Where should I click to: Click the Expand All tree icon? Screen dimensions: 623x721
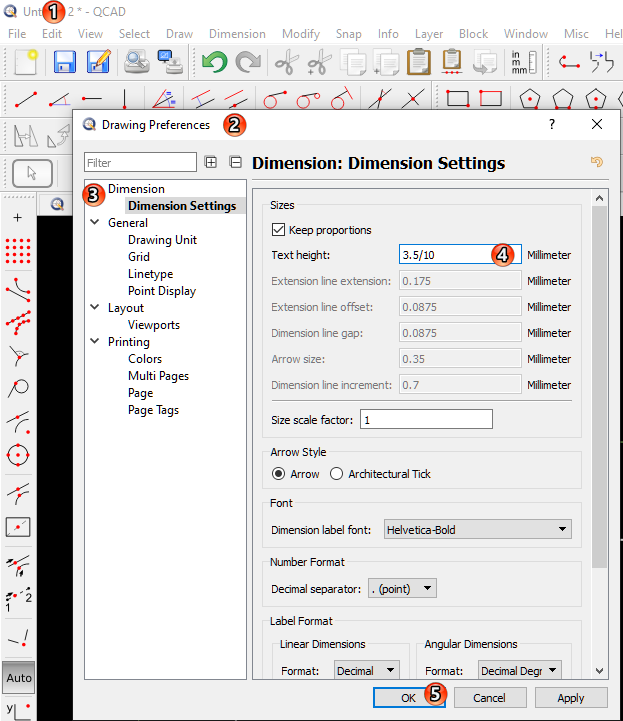(211, 162)
